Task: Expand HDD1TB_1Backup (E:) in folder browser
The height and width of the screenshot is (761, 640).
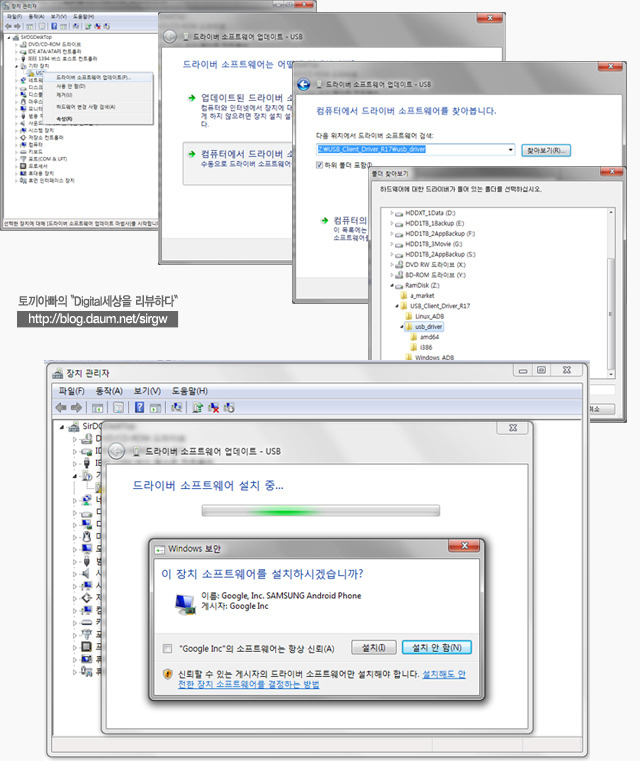Action: point(392,223)
